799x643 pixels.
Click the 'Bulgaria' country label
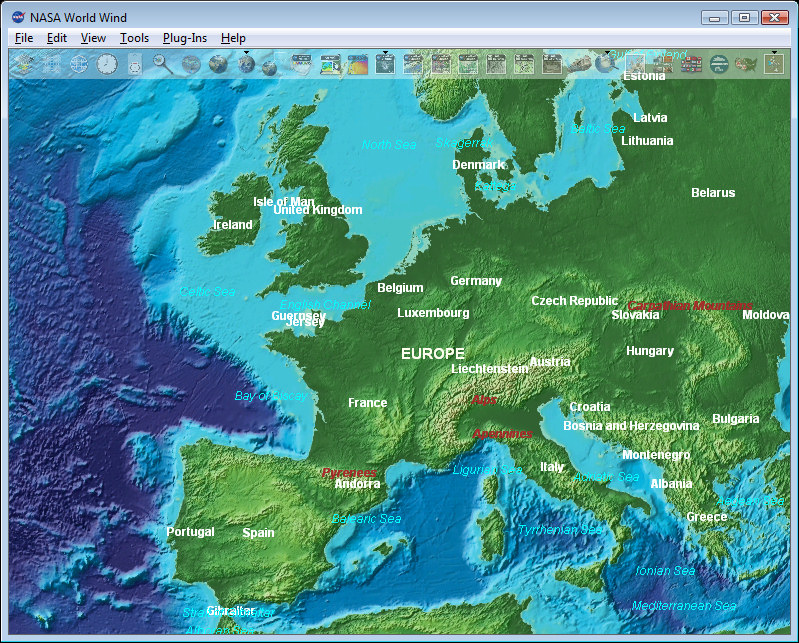(x=736, y=419)
